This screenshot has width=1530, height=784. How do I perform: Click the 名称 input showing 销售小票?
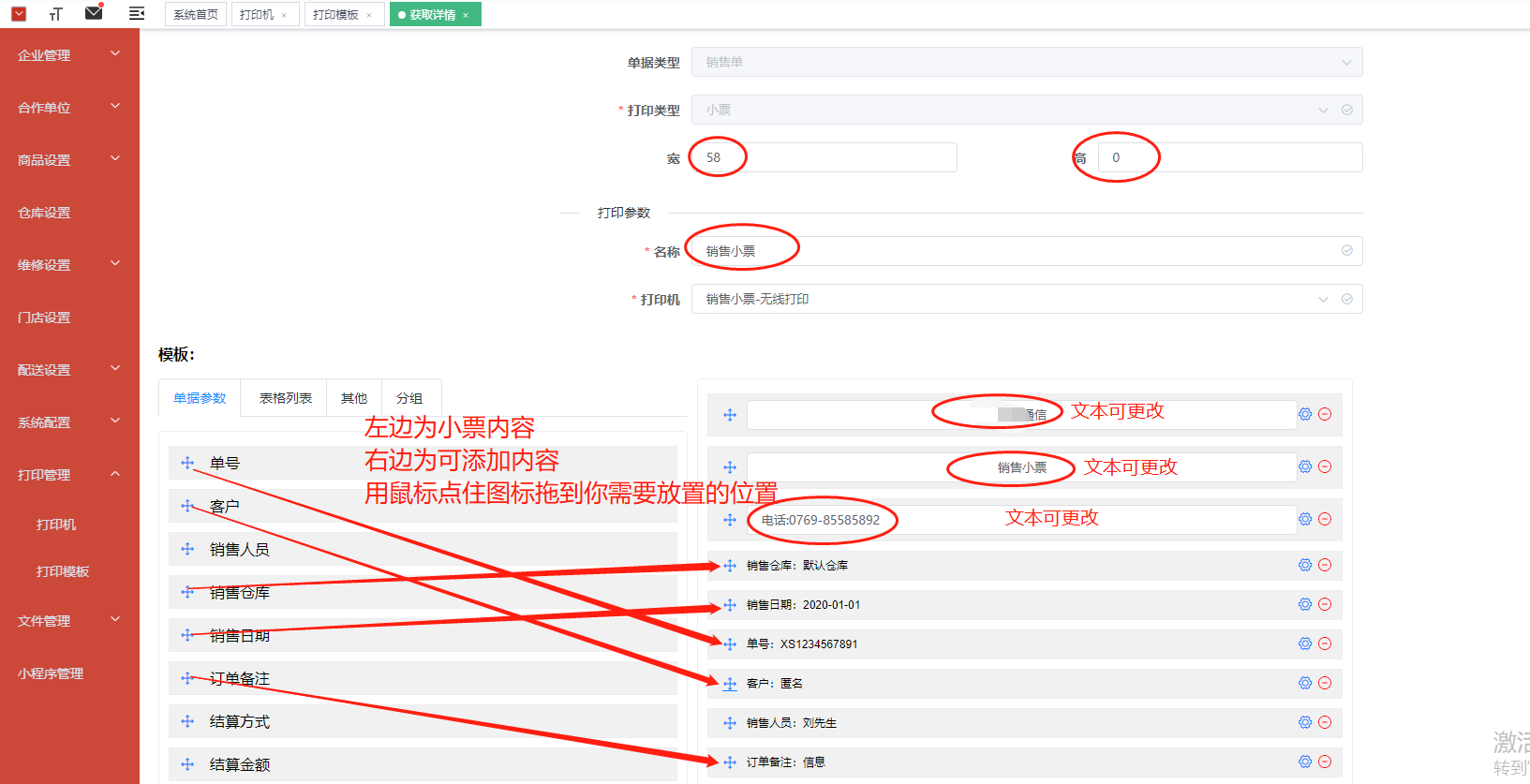(1027, 251)
